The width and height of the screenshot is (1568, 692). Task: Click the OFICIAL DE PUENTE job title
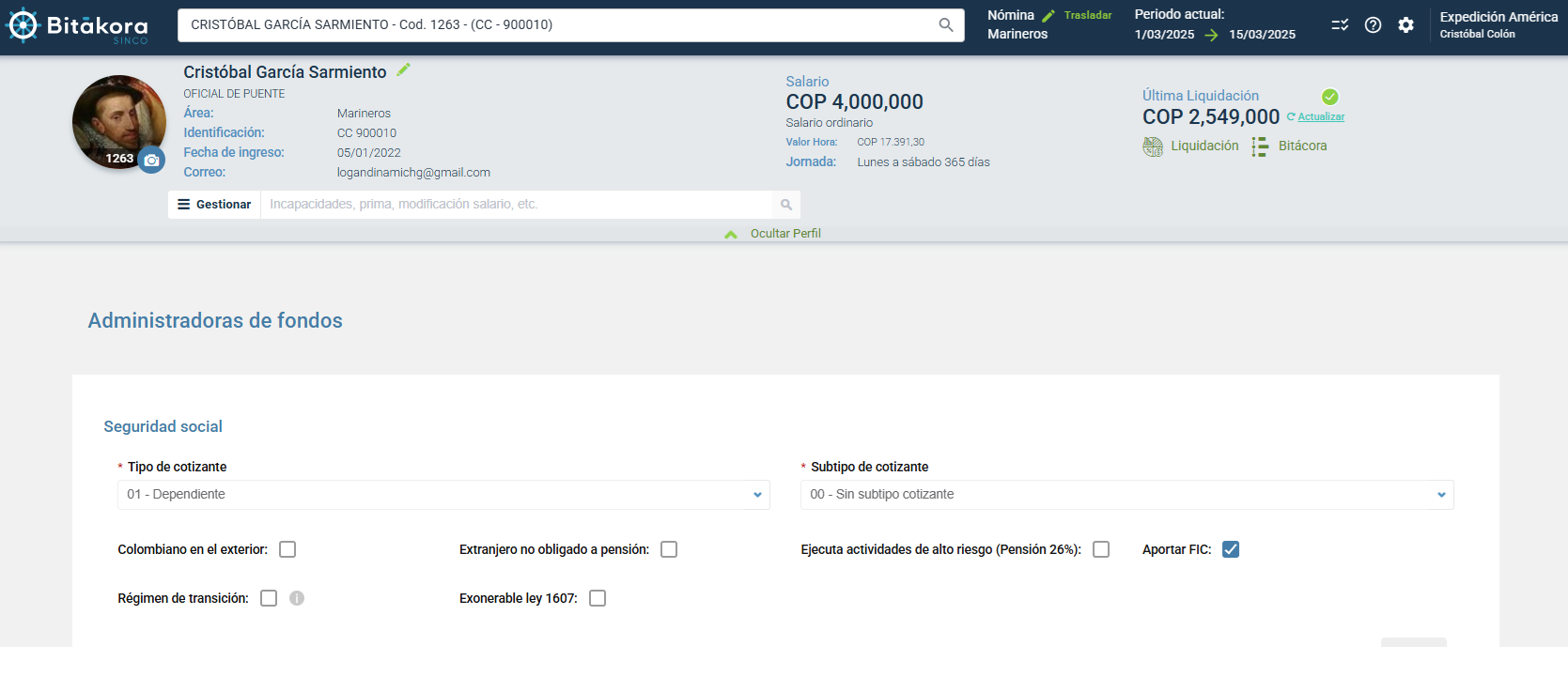point(234,94)
